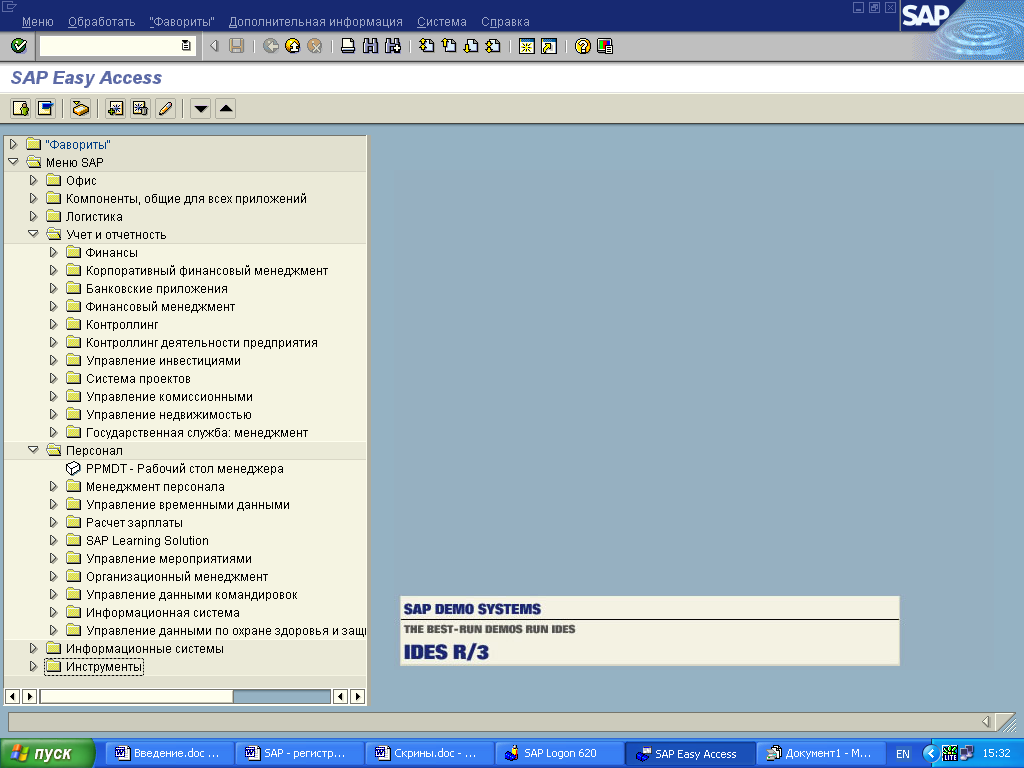Click the tree scrollbar's far-left arrow
The height and width of the screenshot is (768, 1024).
(x=12, y=696)
